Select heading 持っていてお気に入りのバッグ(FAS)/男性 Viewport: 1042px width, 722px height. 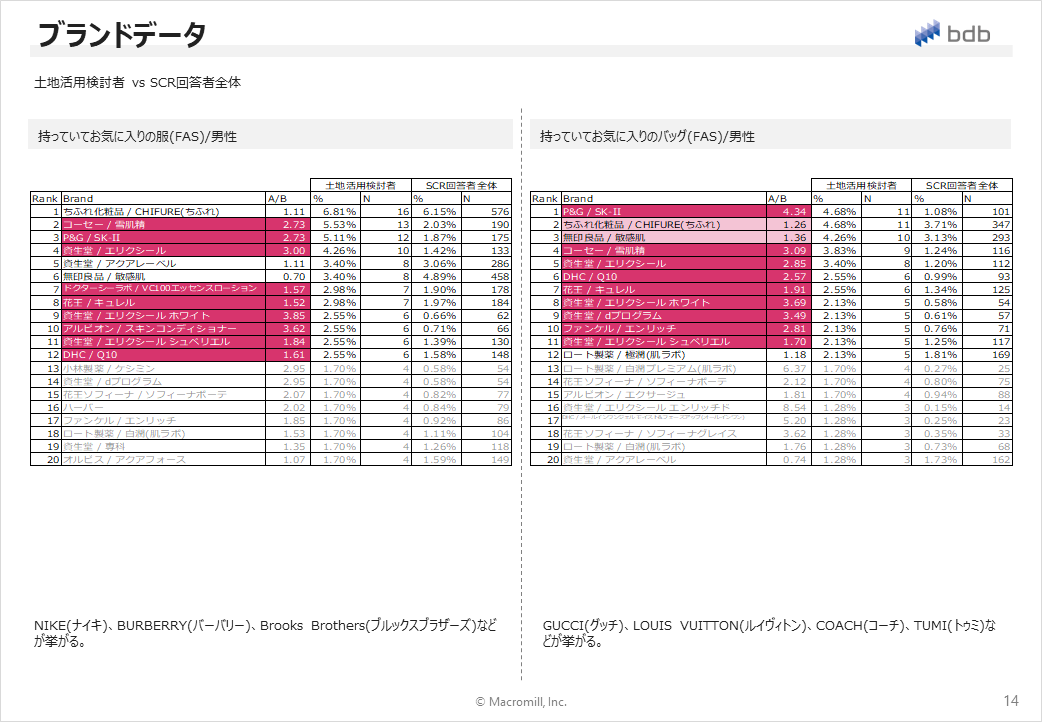click(x=647, y=136)
